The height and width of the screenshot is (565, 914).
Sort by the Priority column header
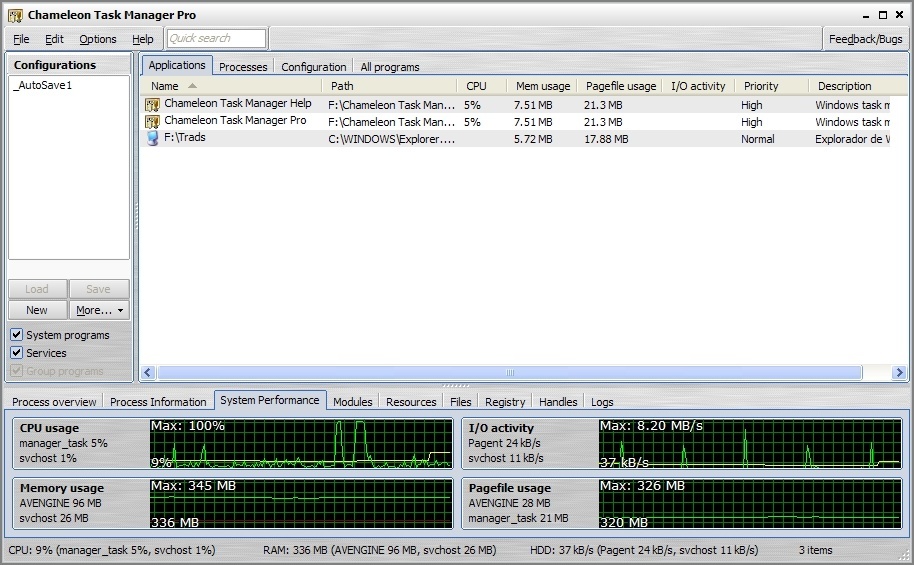(x=772, y=86)
